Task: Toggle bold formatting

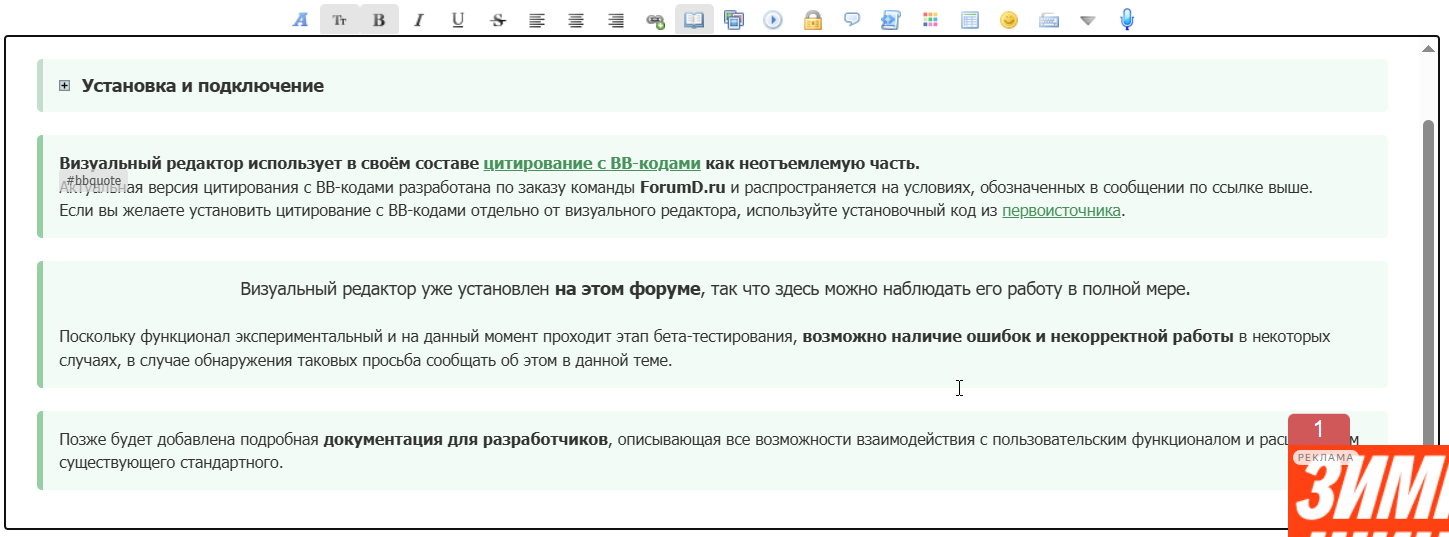Action: tap(379, 20)
